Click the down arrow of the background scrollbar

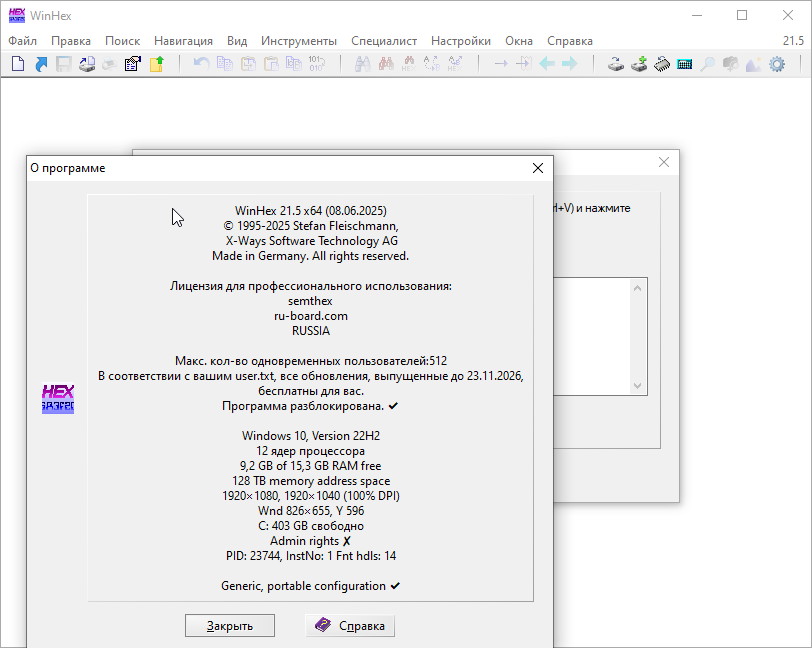click(637, 385)
